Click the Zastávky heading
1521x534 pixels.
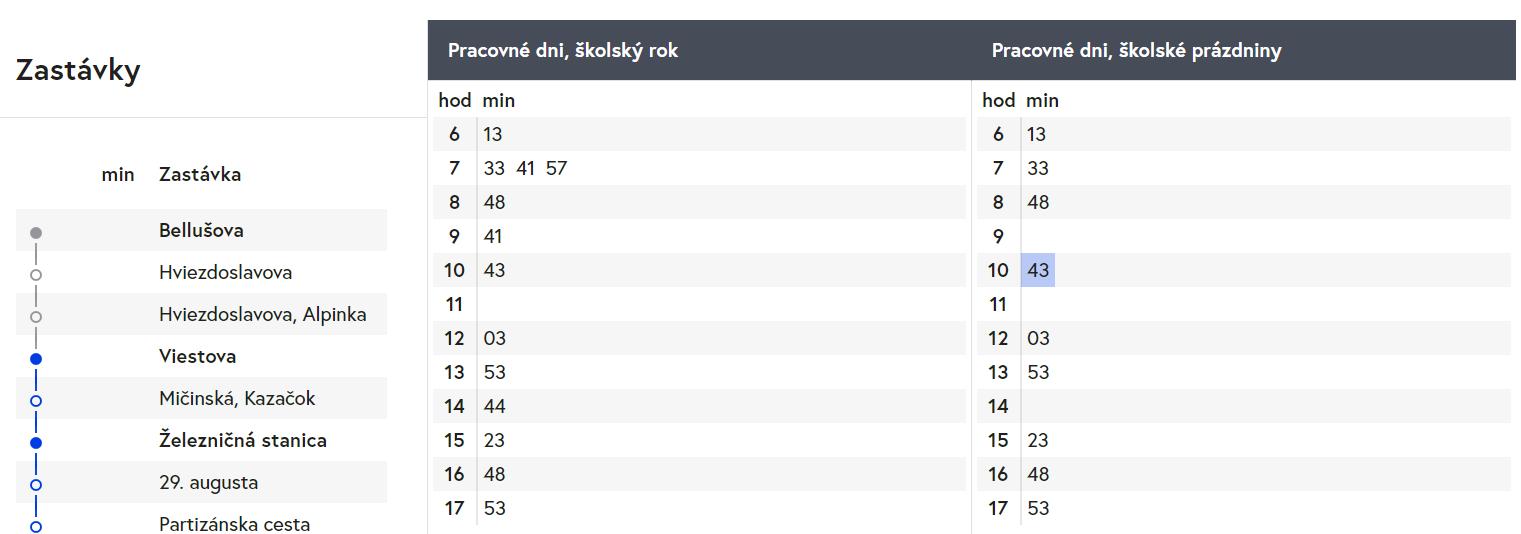point(78,70)
